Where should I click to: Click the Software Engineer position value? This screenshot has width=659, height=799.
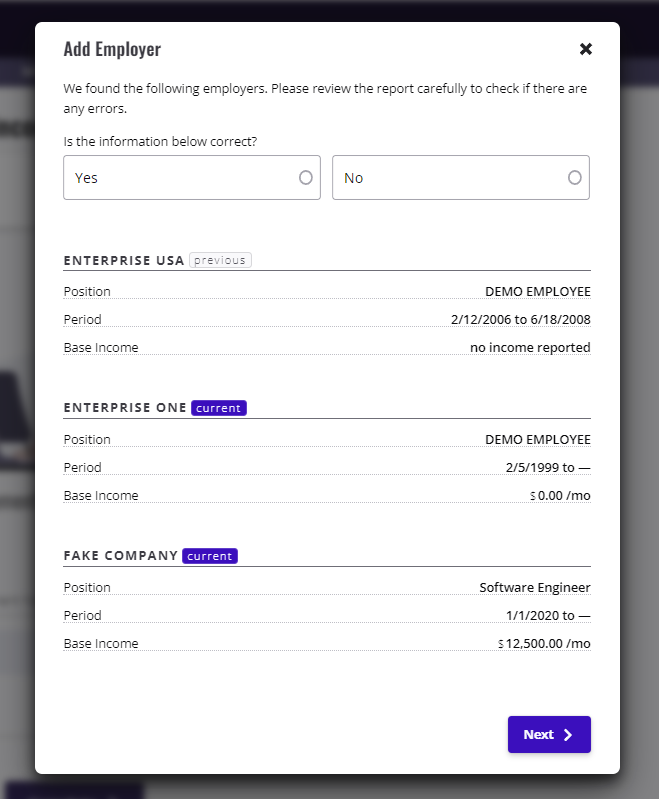point(535,588)
